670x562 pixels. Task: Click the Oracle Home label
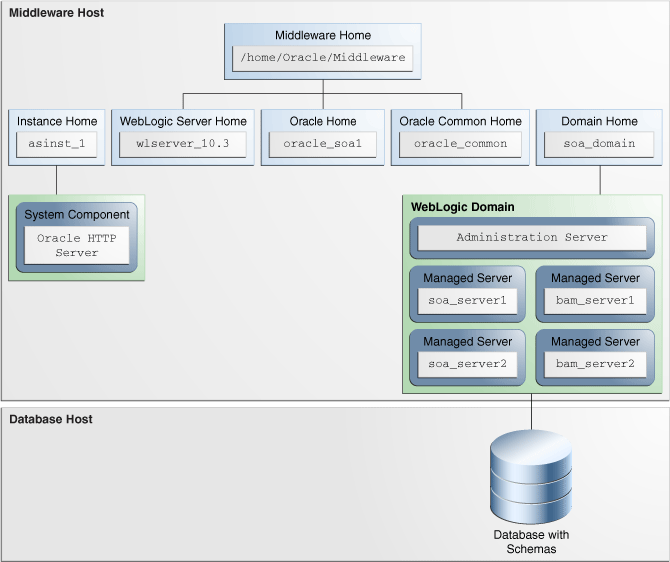tap(323, 121)
